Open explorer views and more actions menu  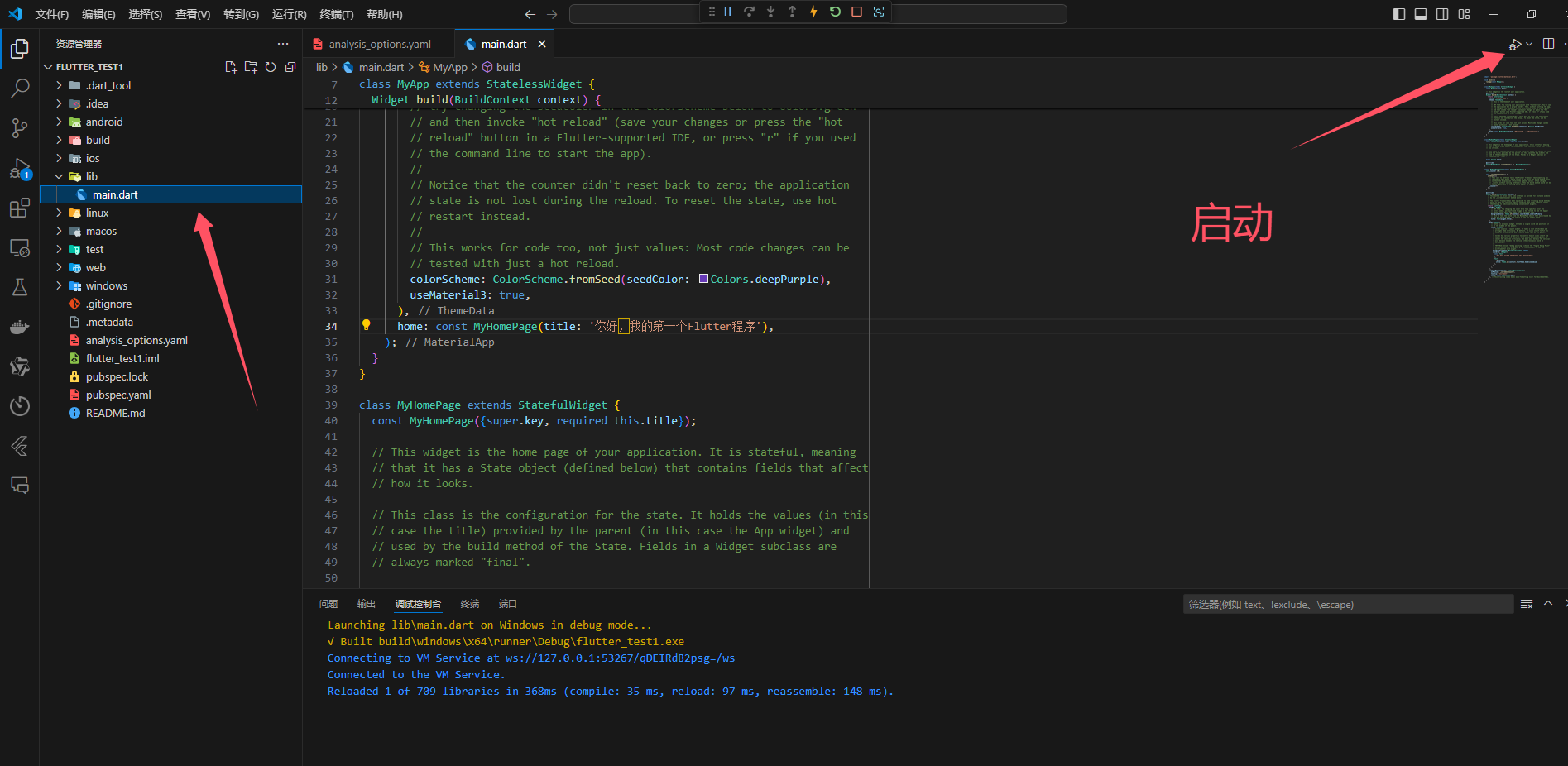click(283, 44)
